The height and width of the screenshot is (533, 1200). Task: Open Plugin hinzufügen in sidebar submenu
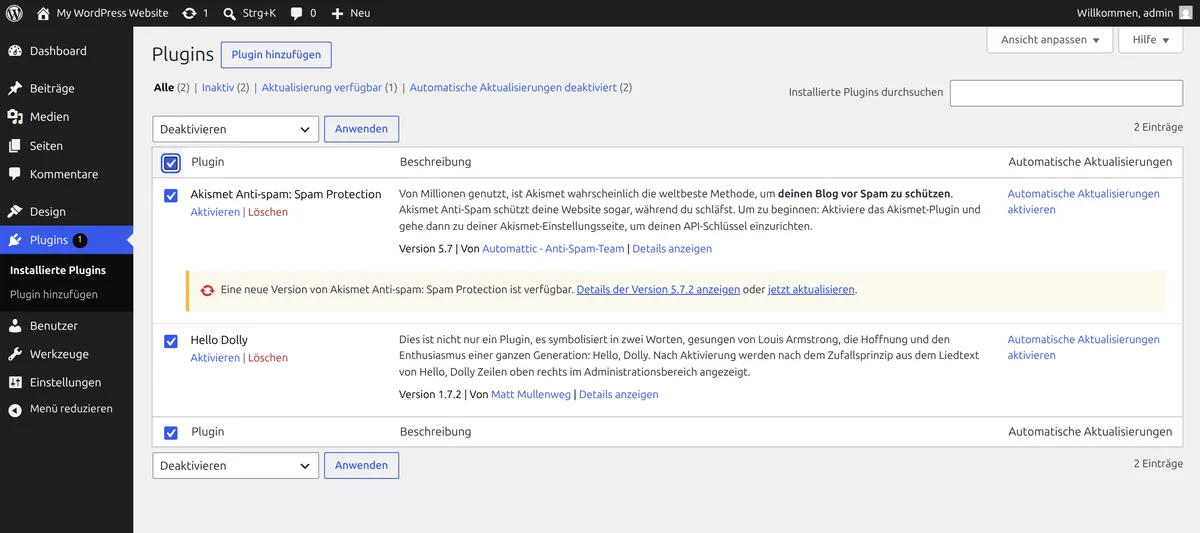[54, 295]
